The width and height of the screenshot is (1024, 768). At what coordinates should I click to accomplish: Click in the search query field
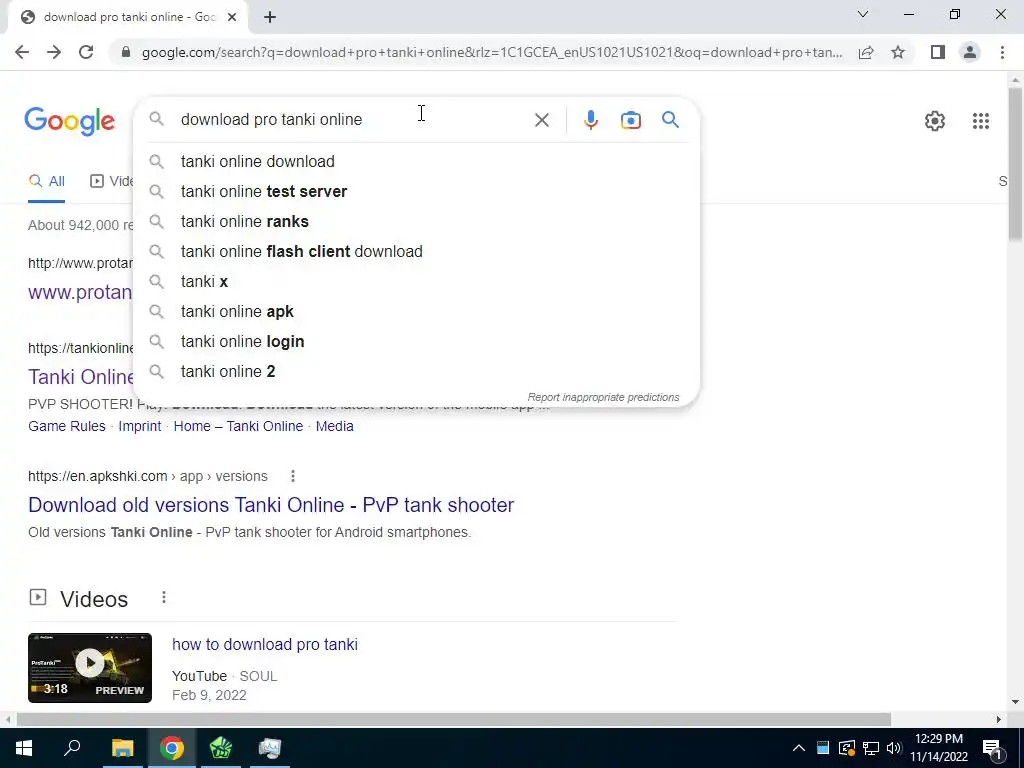point(353,120)
